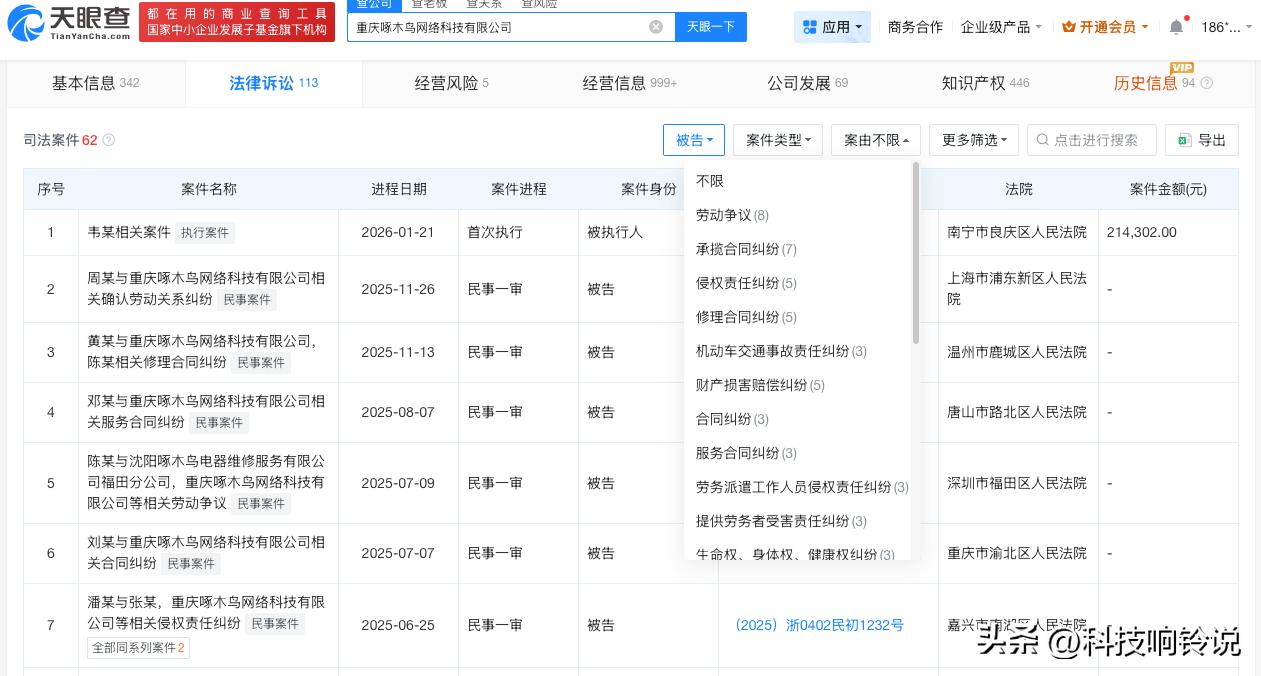Image resolution: width=1261 pixels, height=676 pixels.
Task: Switch to the 经营风险 tab
Action: [x=451, y=83]
